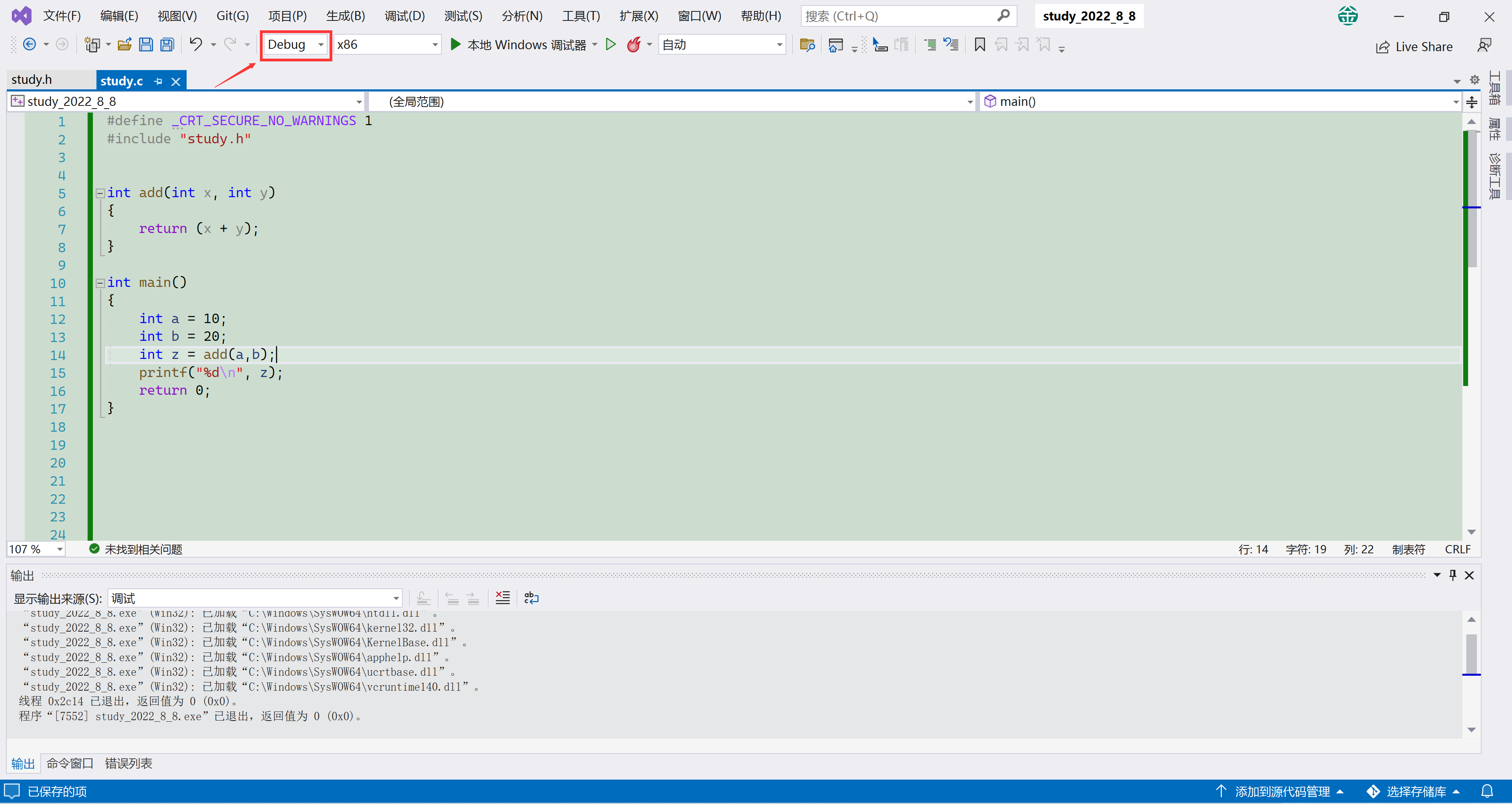Click clear all output icon

click(502, 598)
